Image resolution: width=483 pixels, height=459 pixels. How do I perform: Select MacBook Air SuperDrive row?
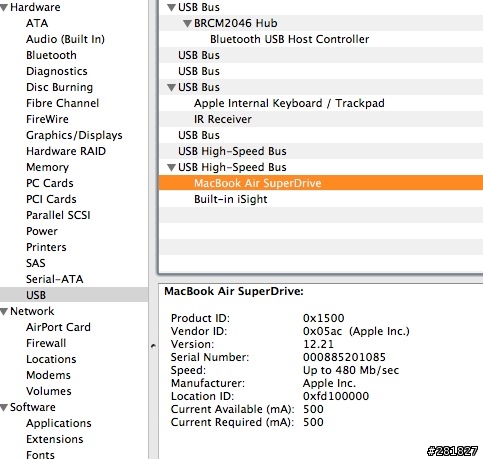(x=321, y=183)
